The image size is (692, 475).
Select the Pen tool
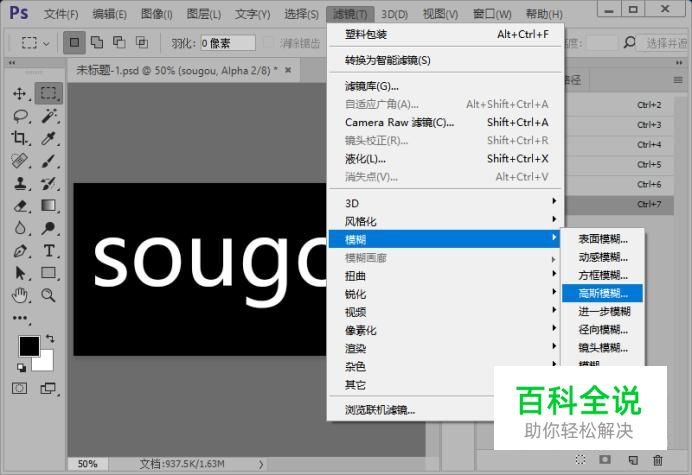(x=20, y=251)
